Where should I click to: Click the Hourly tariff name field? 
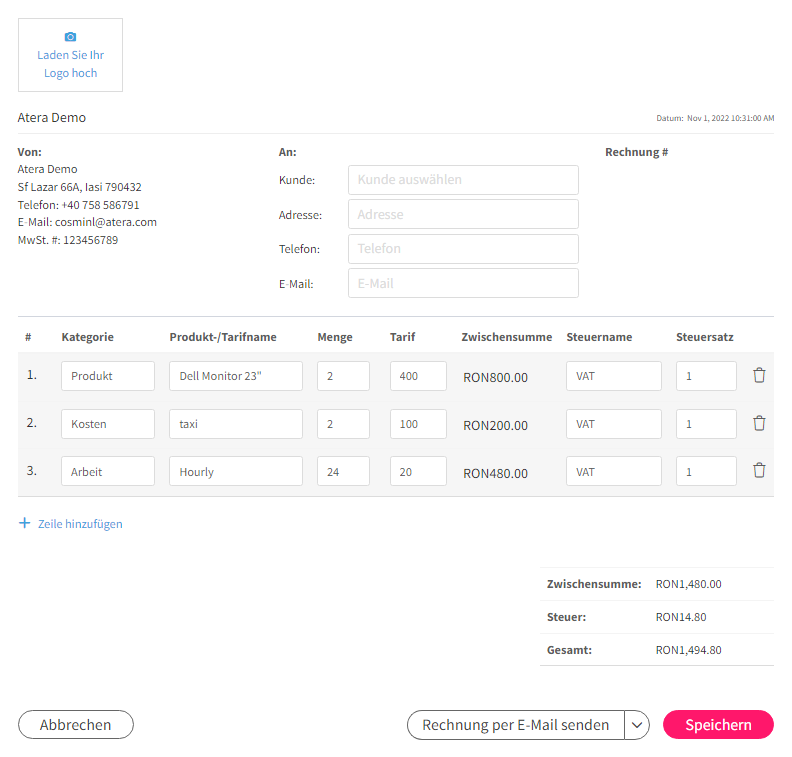tap(236, 471)
